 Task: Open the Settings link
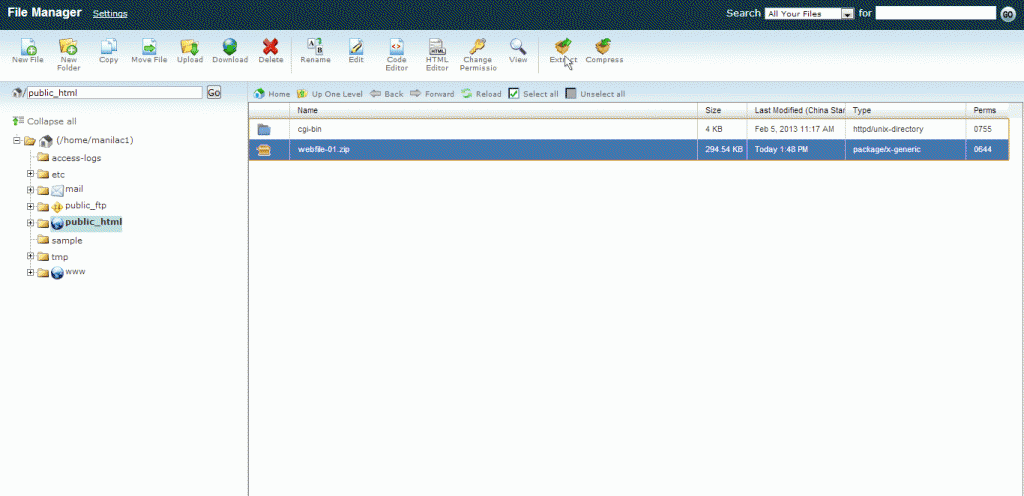[x=110, y=14]
